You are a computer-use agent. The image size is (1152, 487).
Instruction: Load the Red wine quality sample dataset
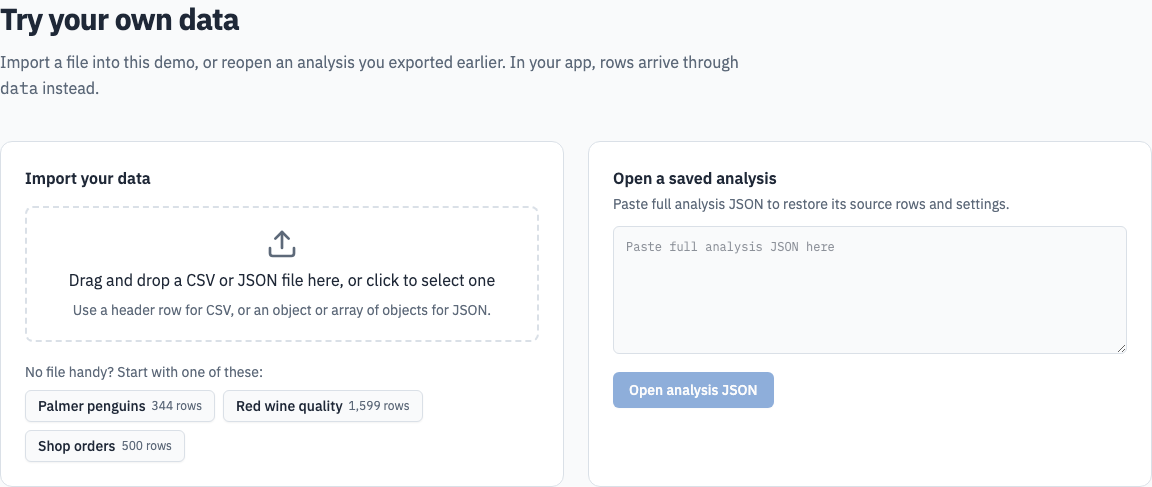[x=323, y=406]
